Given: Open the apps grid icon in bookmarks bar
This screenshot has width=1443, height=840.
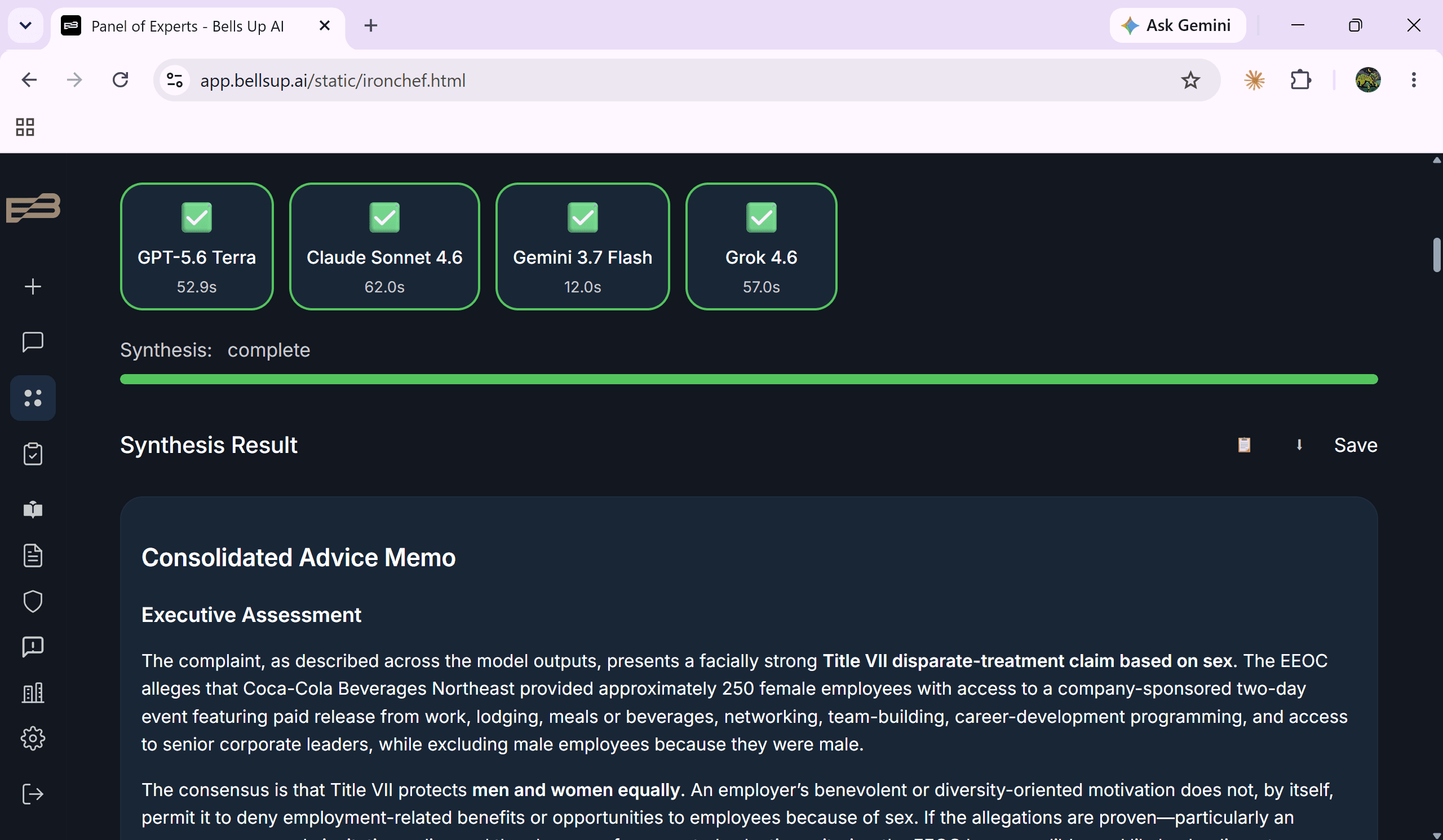Looking at the screenshot, I should click(25, 127).
